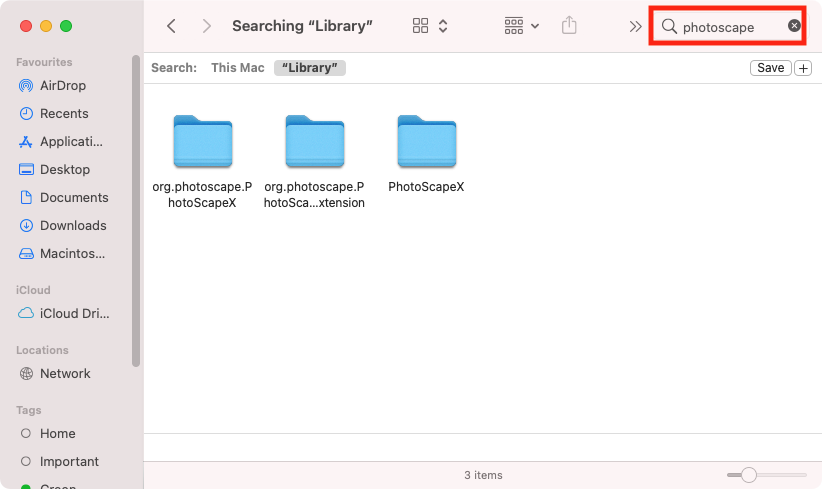Select This Mac search scope
Viewport: 822px width, 489px height.
pyautogui.click(x=237, y=68)
